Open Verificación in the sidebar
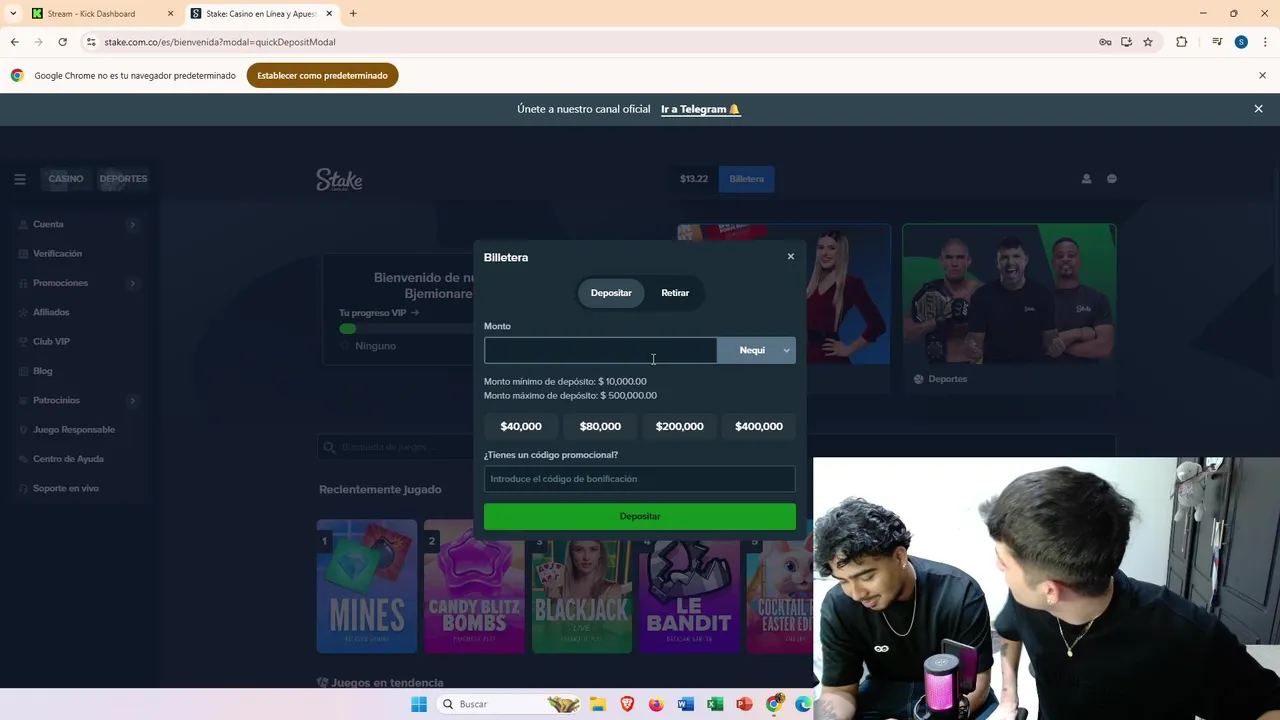Image resolution: width=1280 pixels, height=720 pixels. (x=57, y=254)
